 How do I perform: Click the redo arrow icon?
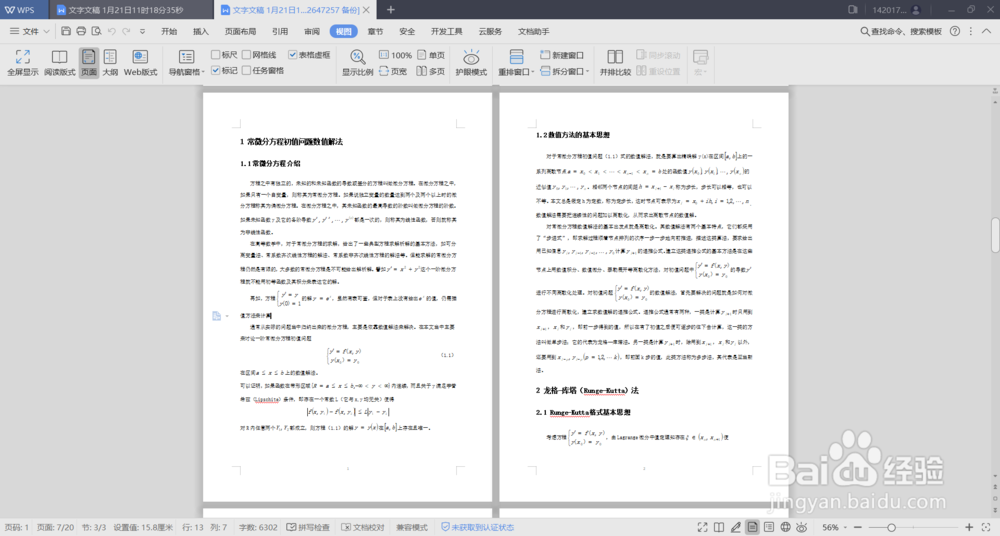(x=126, y=31)
